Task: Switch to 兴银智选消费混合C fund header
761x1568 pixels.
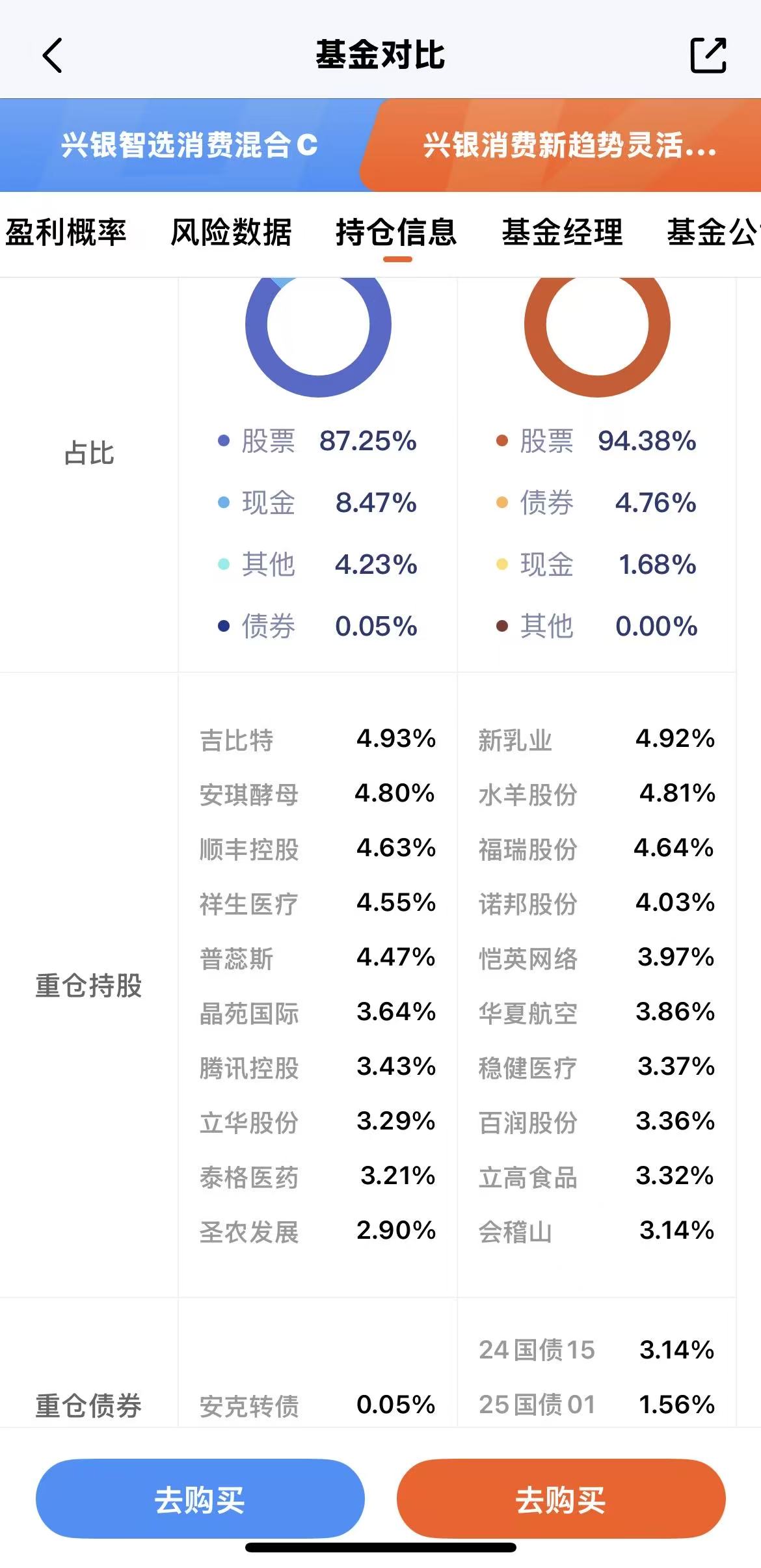Action: (189, 145)
